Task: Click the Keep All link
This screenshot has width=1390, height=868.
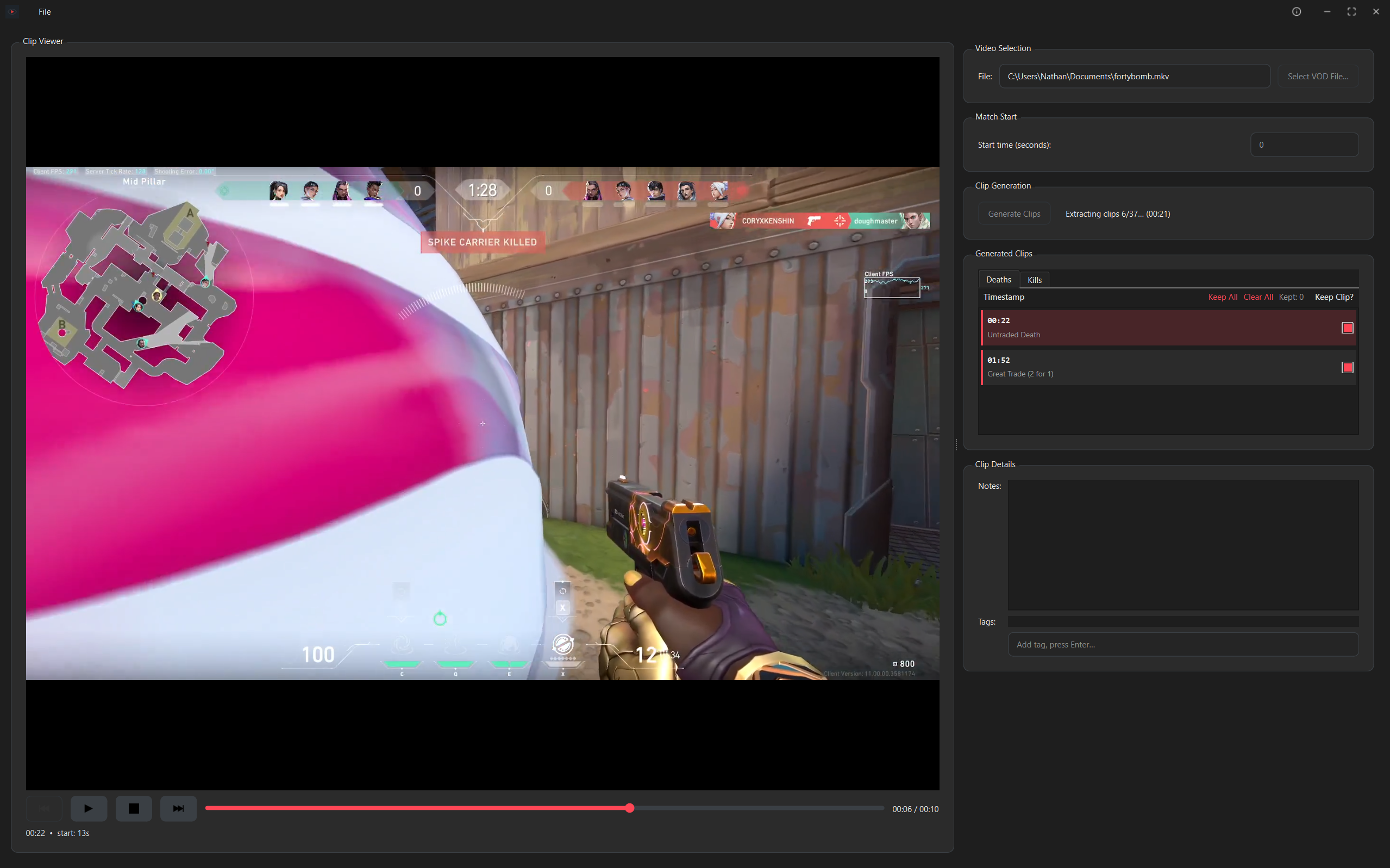Action: tap(1222, 297)
